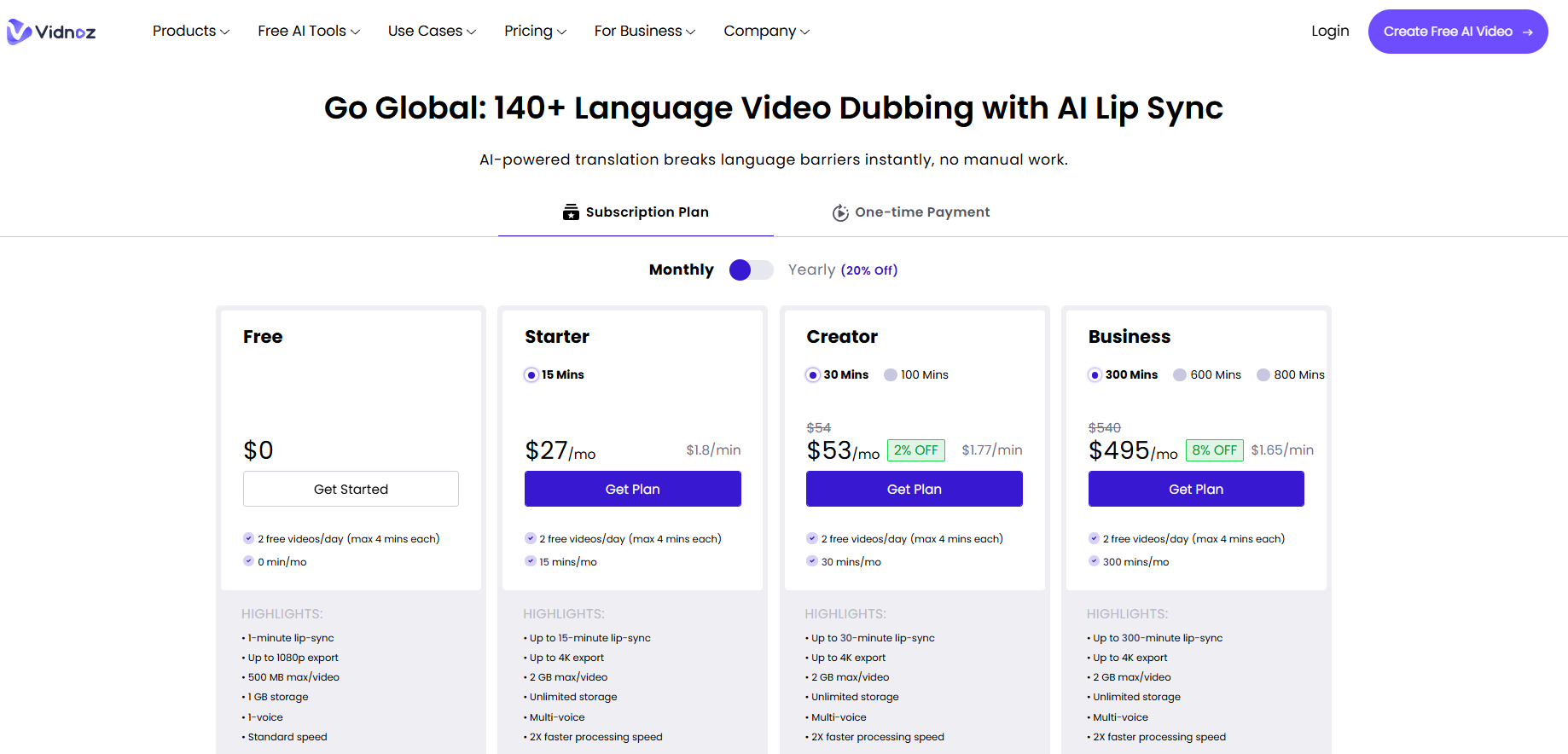1568x754 pixels.
Task: Click the strikethrough $54 price
Action: (x=819, y=427)
